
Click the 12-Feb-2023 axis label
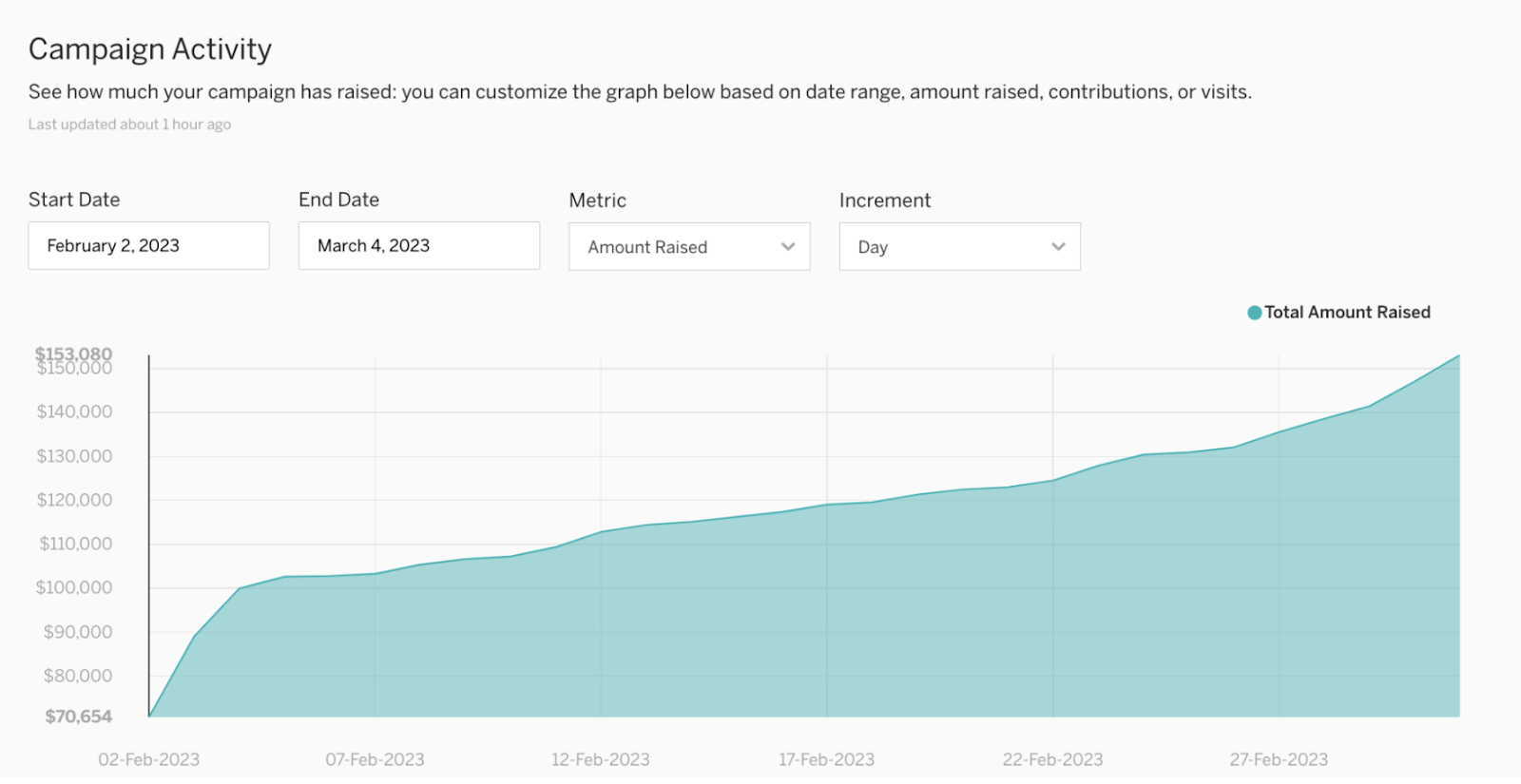601,760
